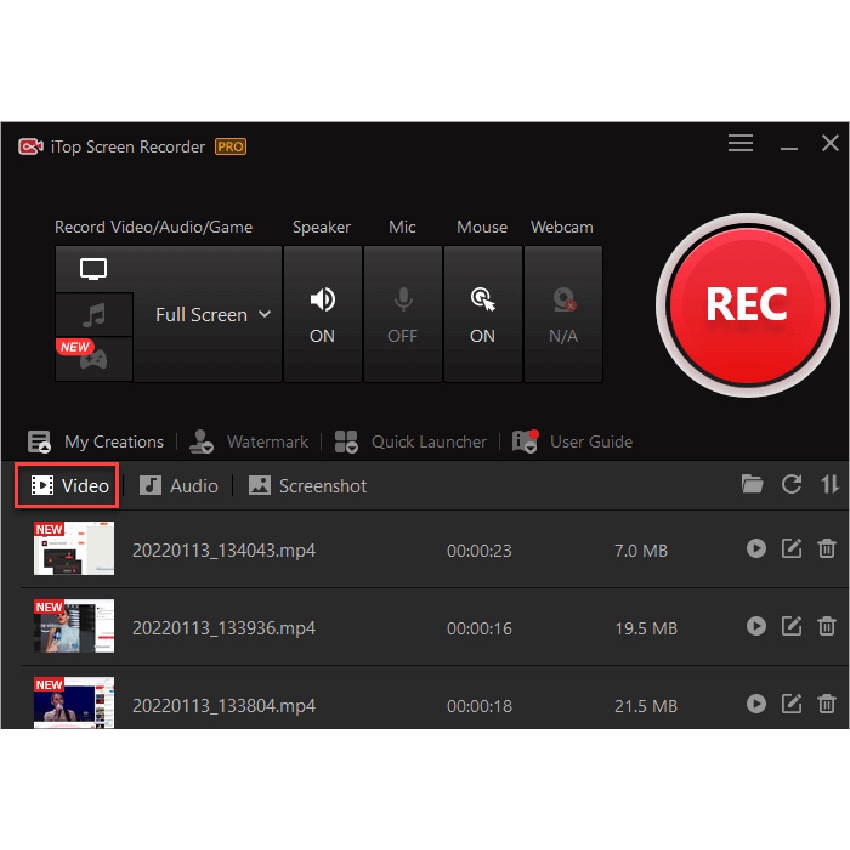Change sort order of recordings
The image size is (850, 850).
click(x=829, y=485)
